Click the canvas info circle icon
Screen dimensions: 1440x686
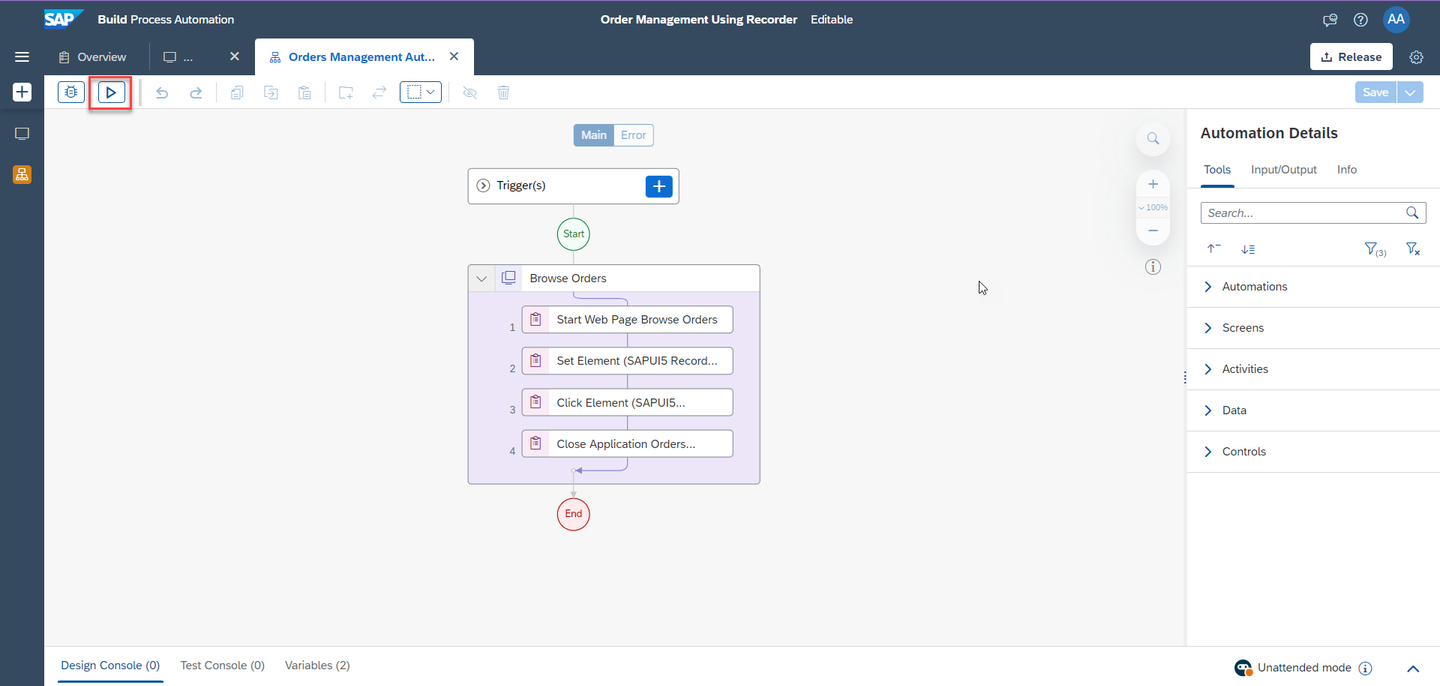[1153, 267]
